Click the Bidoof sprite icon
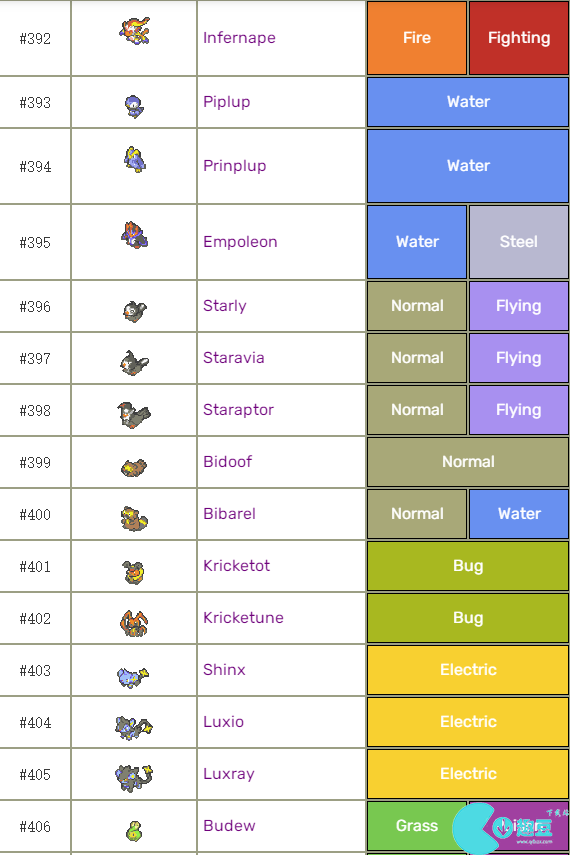The height and width of the screenshot is (855, 570). (134, 467)
